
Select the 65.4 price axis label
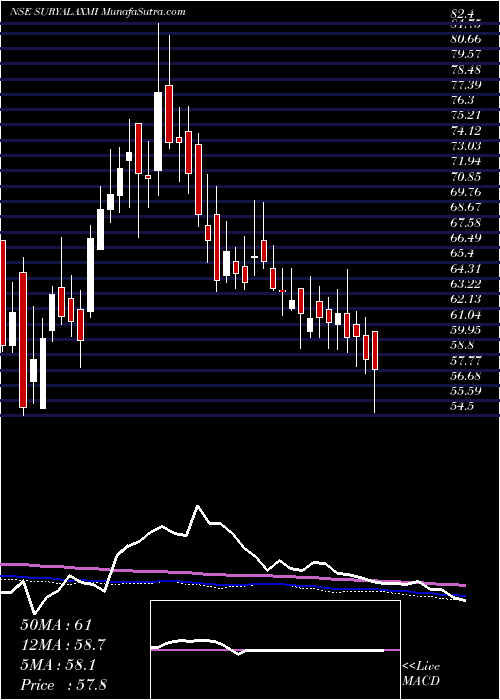point(462,253)
